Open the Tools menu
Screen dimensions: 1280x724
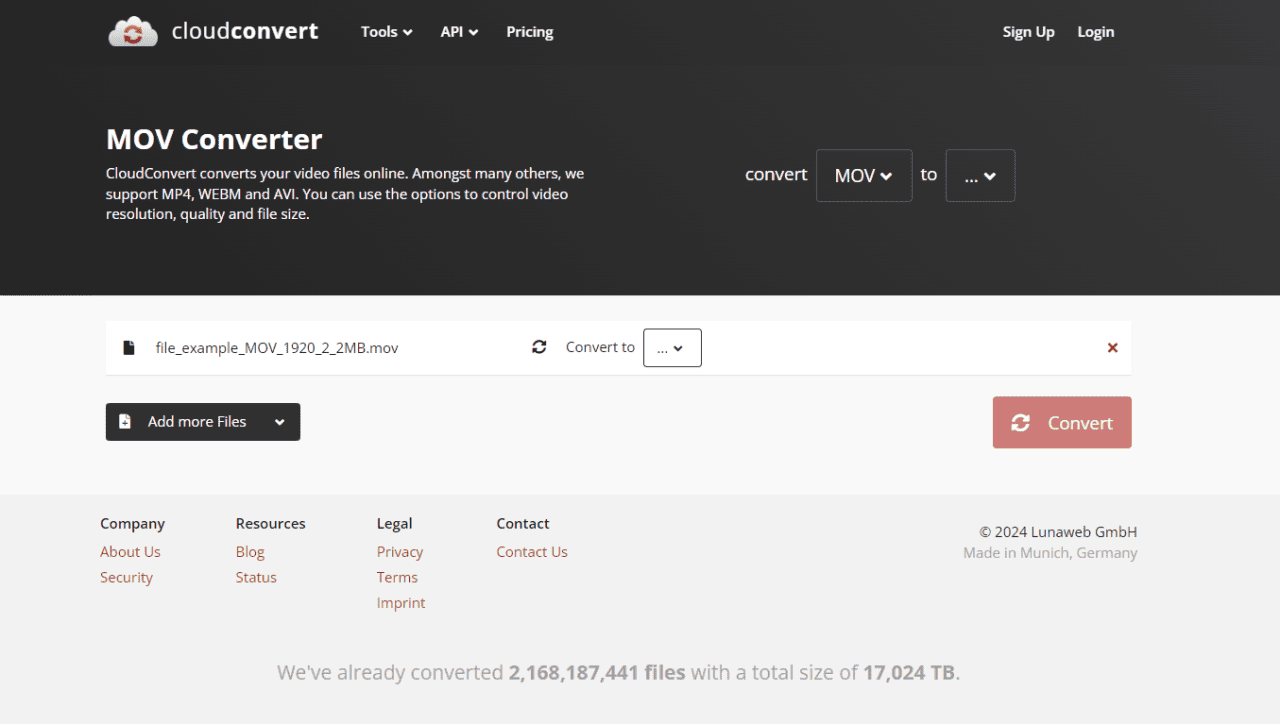pos(386,32)
